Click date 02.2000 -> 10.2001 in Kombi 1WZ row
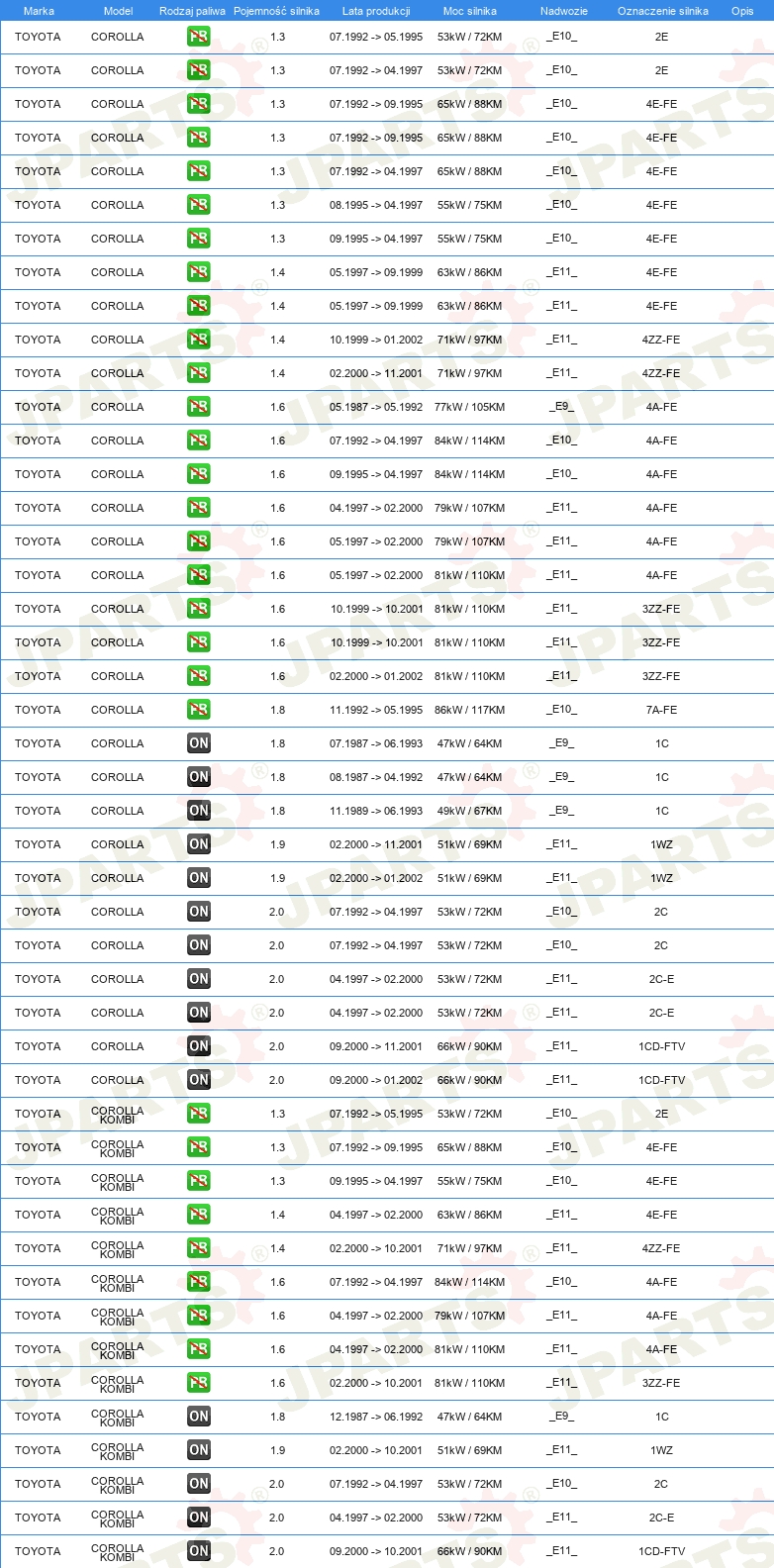 tap(376, 1450)
